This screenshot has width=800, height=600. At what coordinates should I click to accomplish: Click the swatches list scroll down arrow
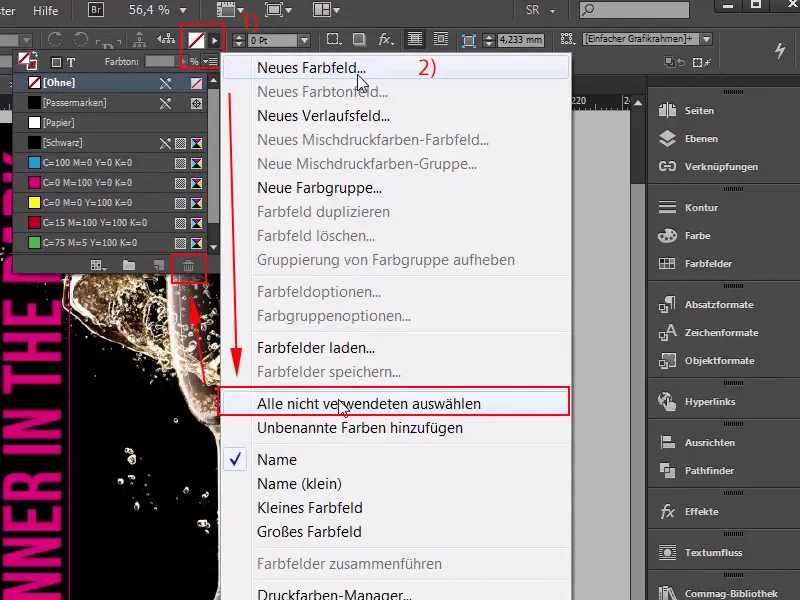click(x=214, y=247)
